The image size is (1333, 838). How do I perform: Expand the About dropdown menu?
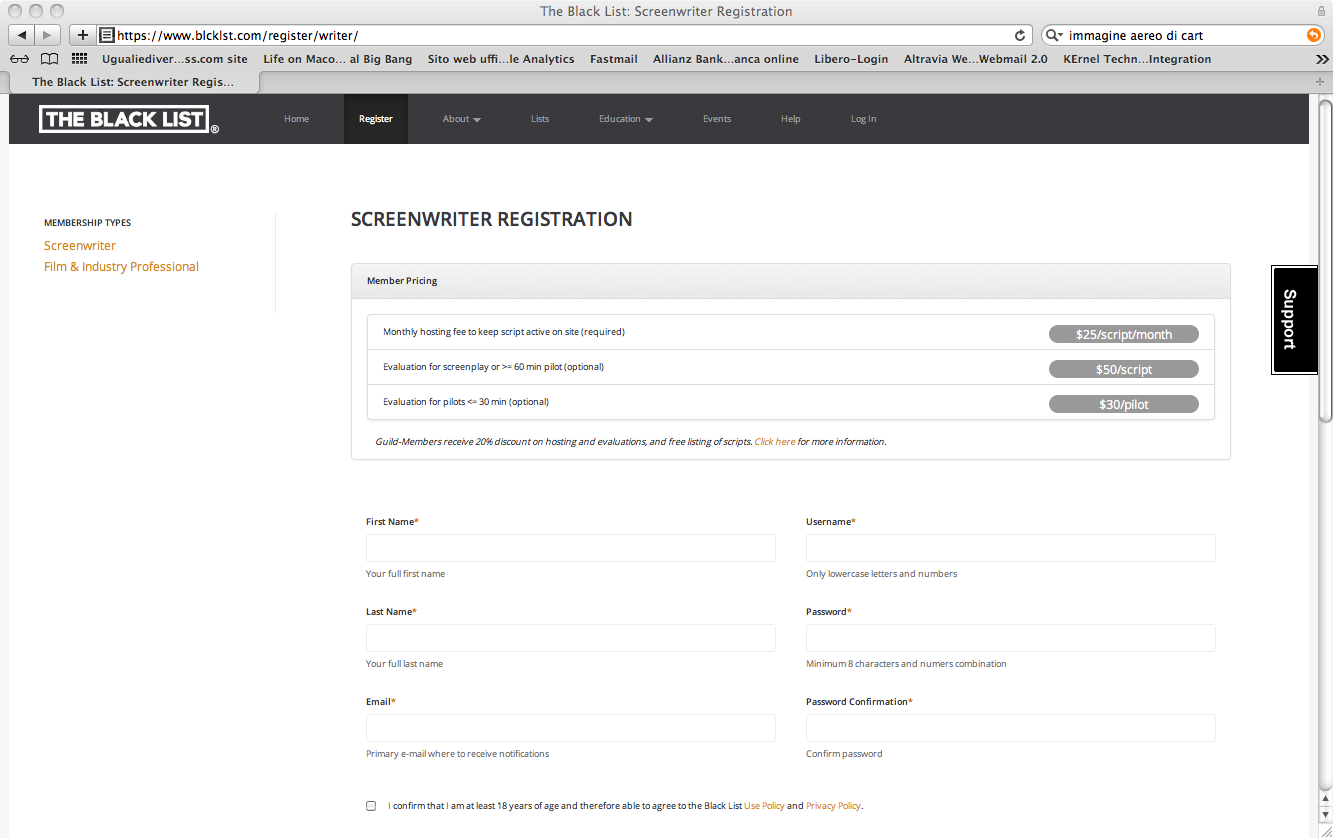tap(461, 119)
